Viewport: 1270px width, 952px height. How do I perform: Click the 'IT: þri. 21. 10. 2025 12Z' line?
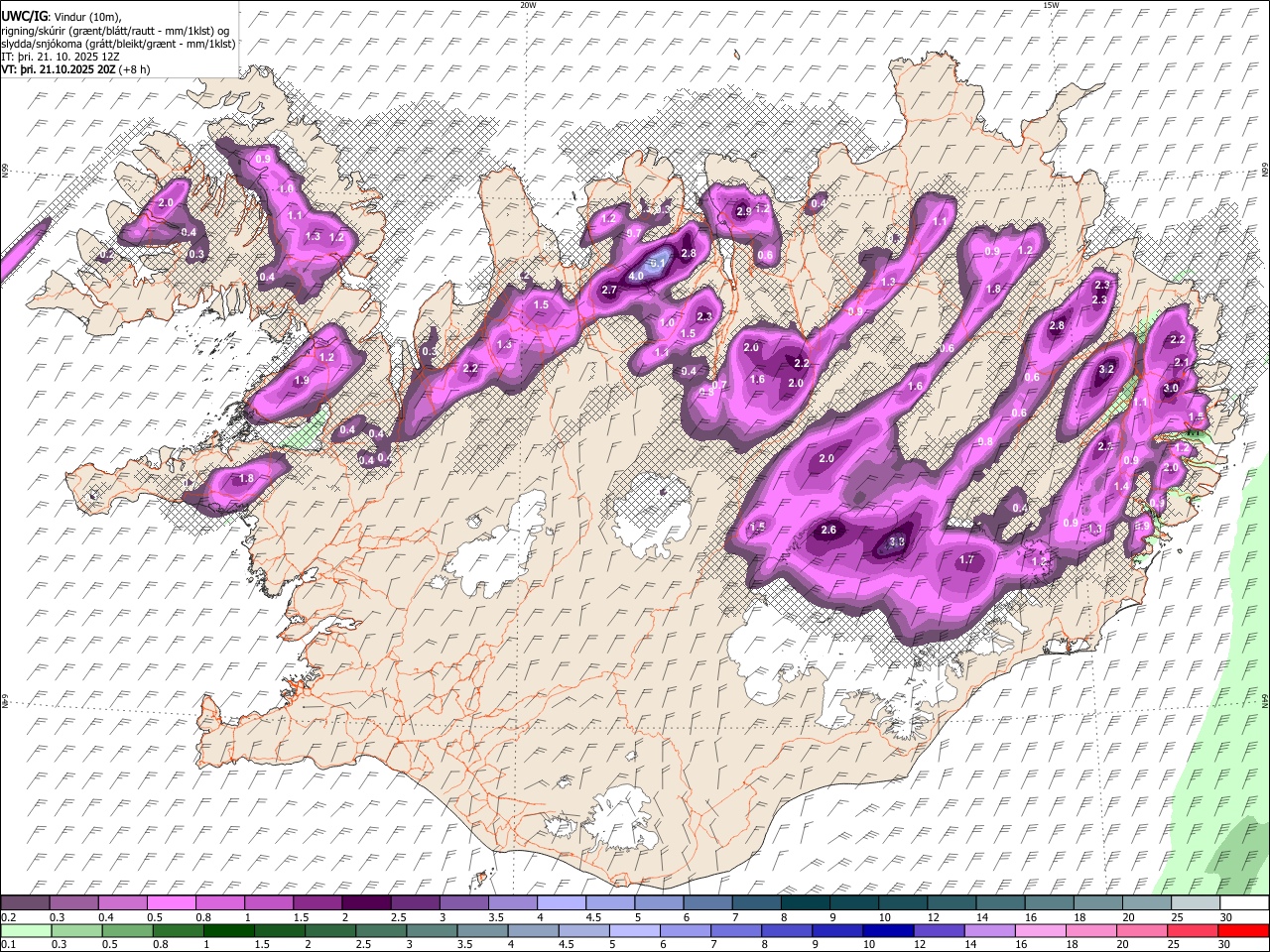(61, 57)
